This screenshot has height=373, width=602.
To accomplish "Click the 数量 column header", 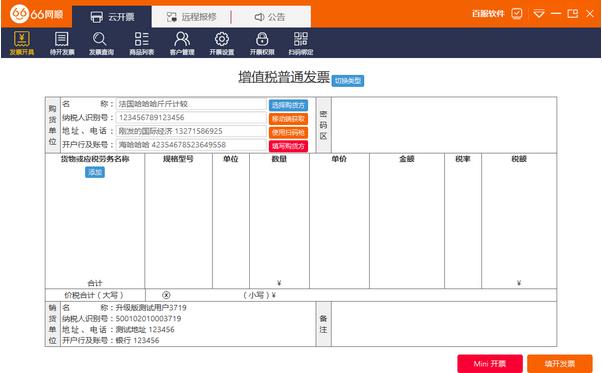I will 279,159.
